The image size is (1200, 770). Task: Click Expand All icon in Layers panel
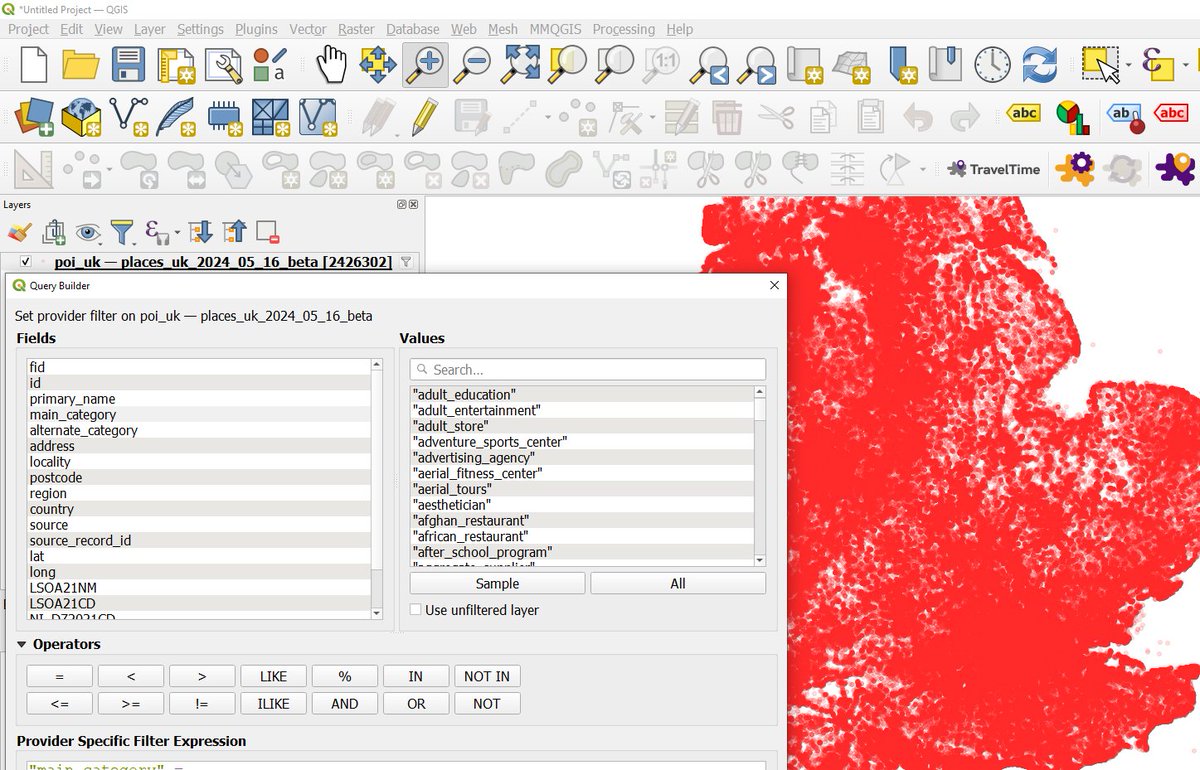tap(200, 233)
